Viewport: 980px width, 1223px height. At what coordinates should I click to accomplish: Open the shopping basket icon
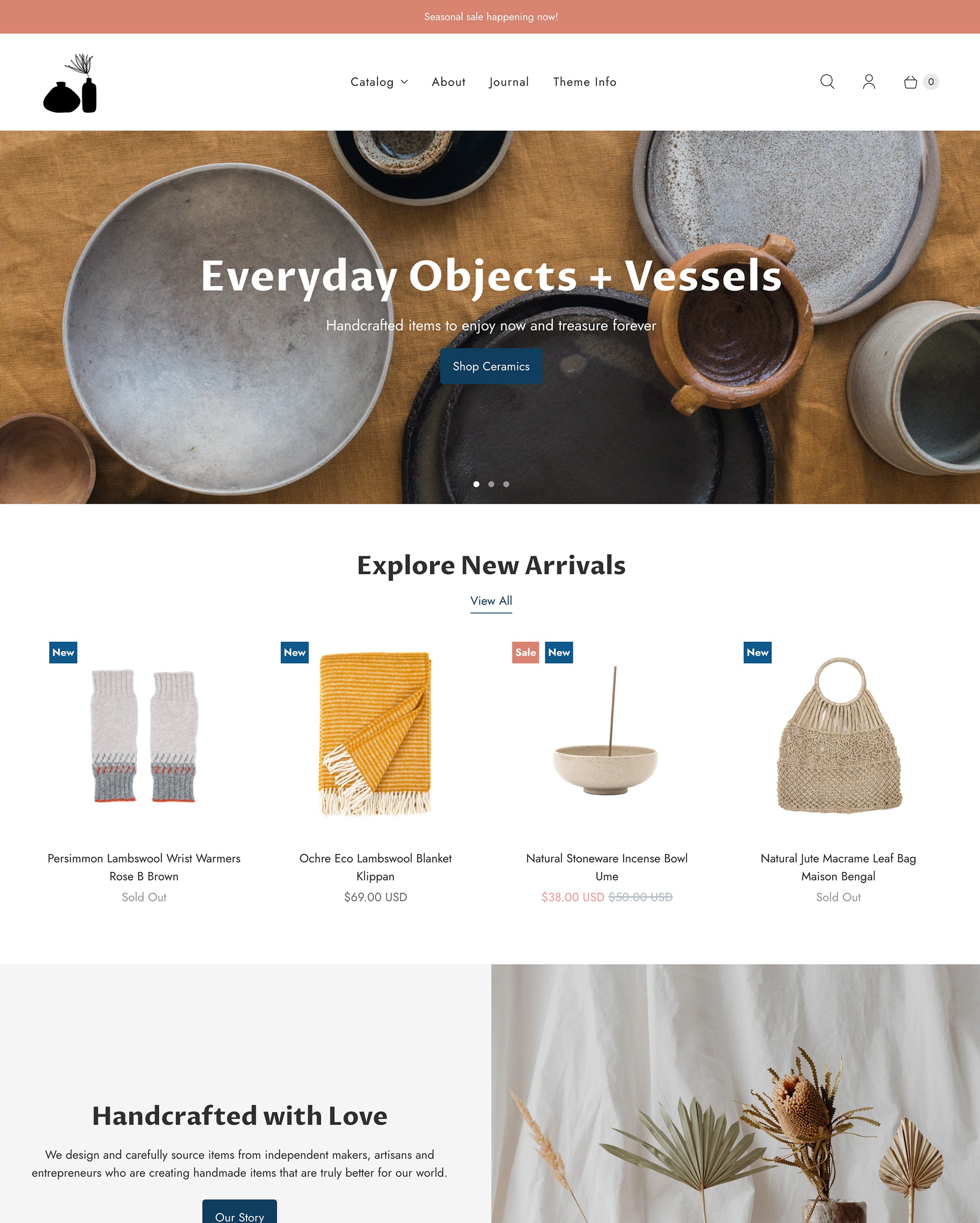click(910, 82)
